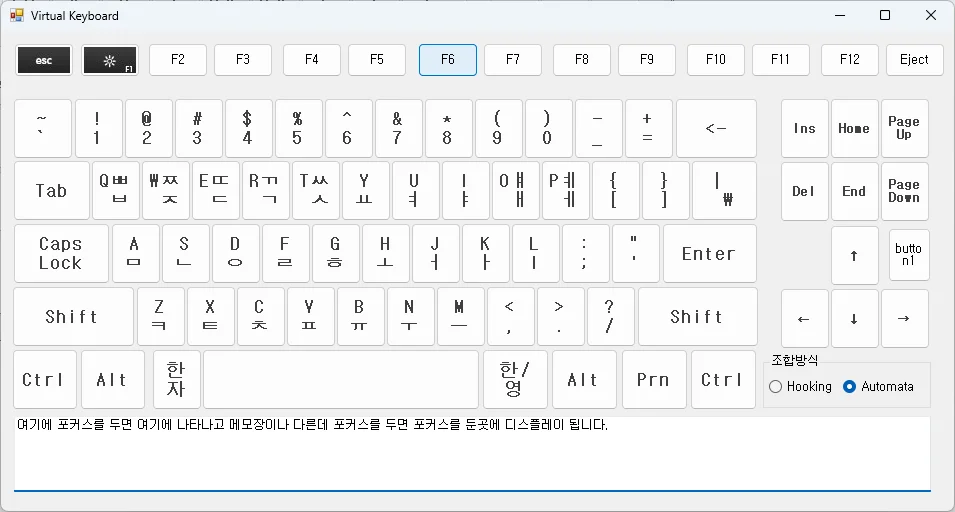Click the Z ㅋ key
Screen dimensions: 955x512
tap(161, 317)
